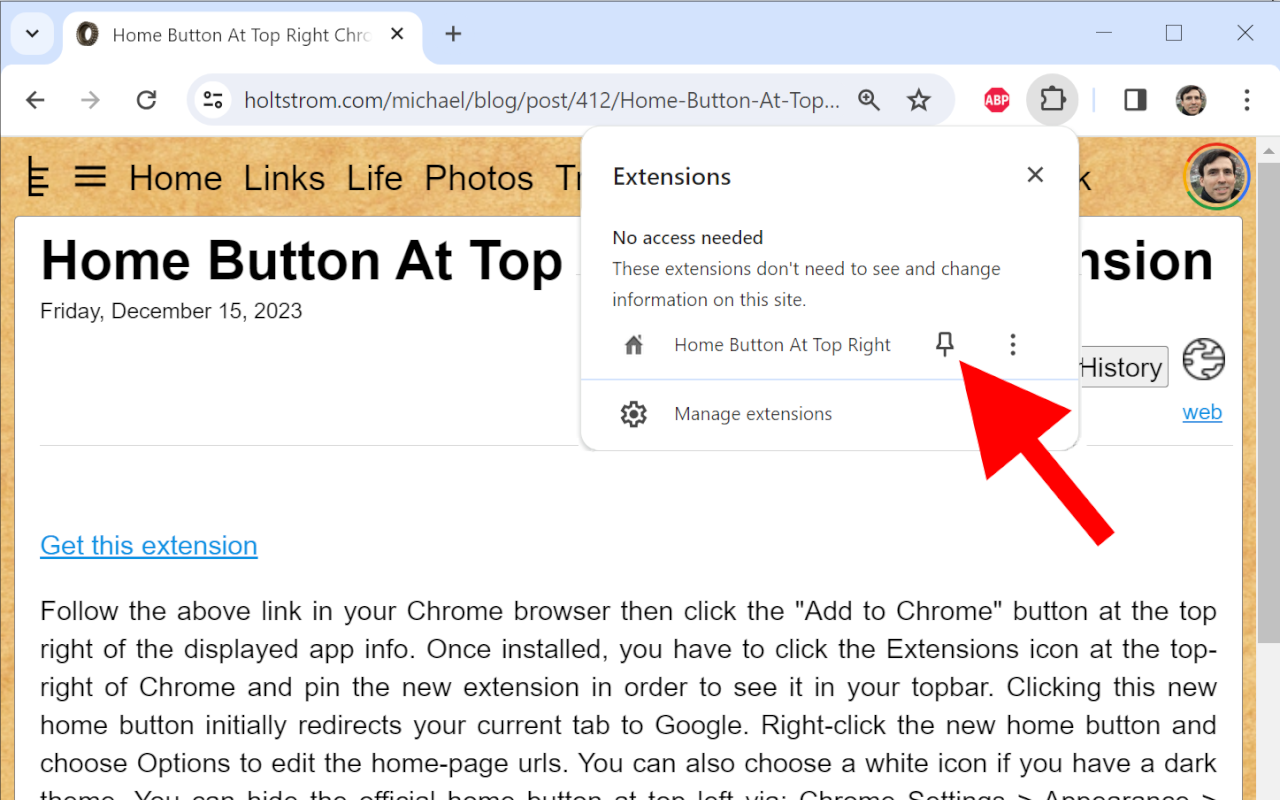1280x800 pixels.
Task: Click the date Friday, December 15, 2023
Action: pyautogui.click(x=171, y=311)
